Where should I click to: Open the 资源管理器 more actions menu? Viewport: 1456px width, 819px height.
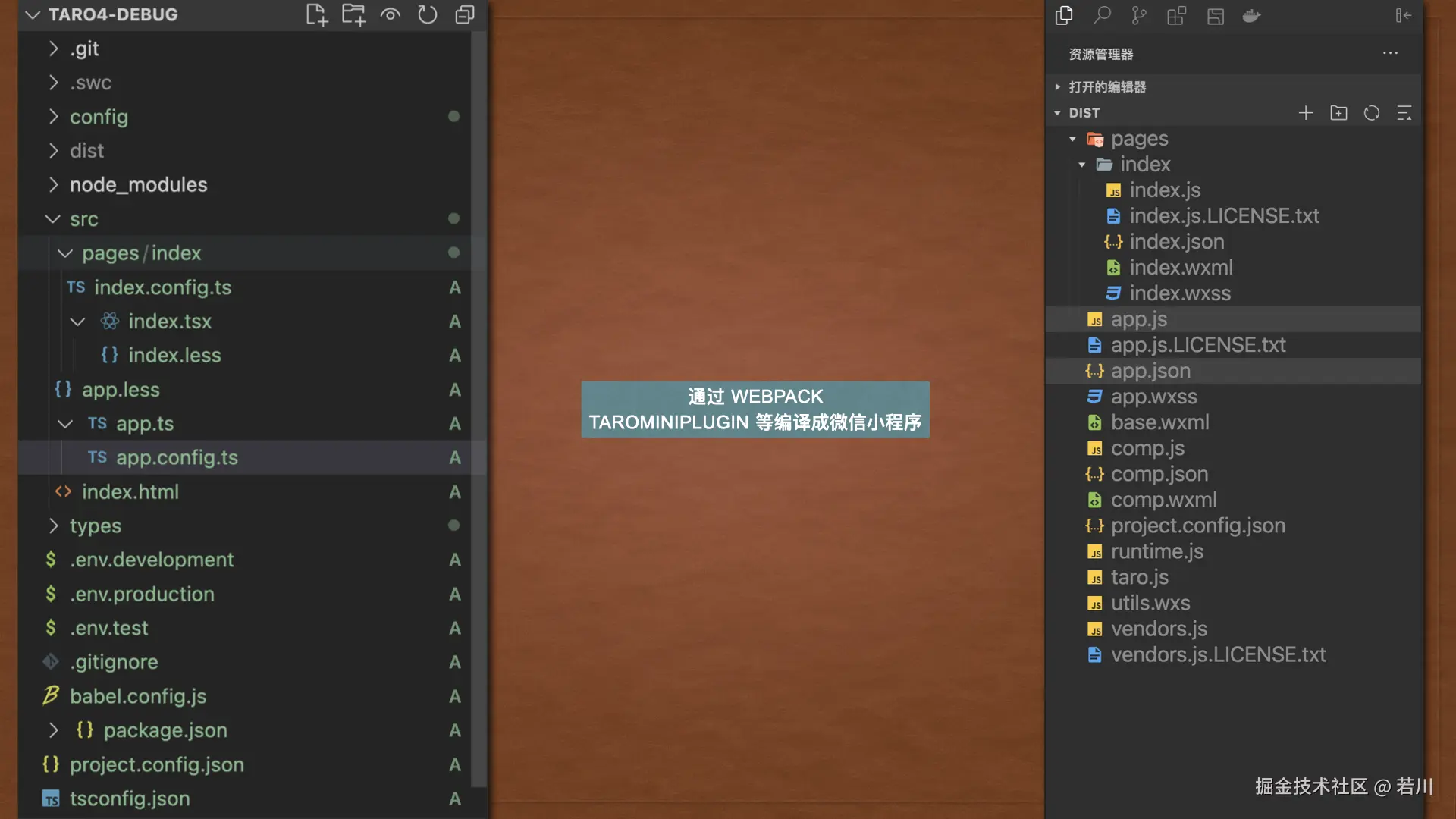1389,53
